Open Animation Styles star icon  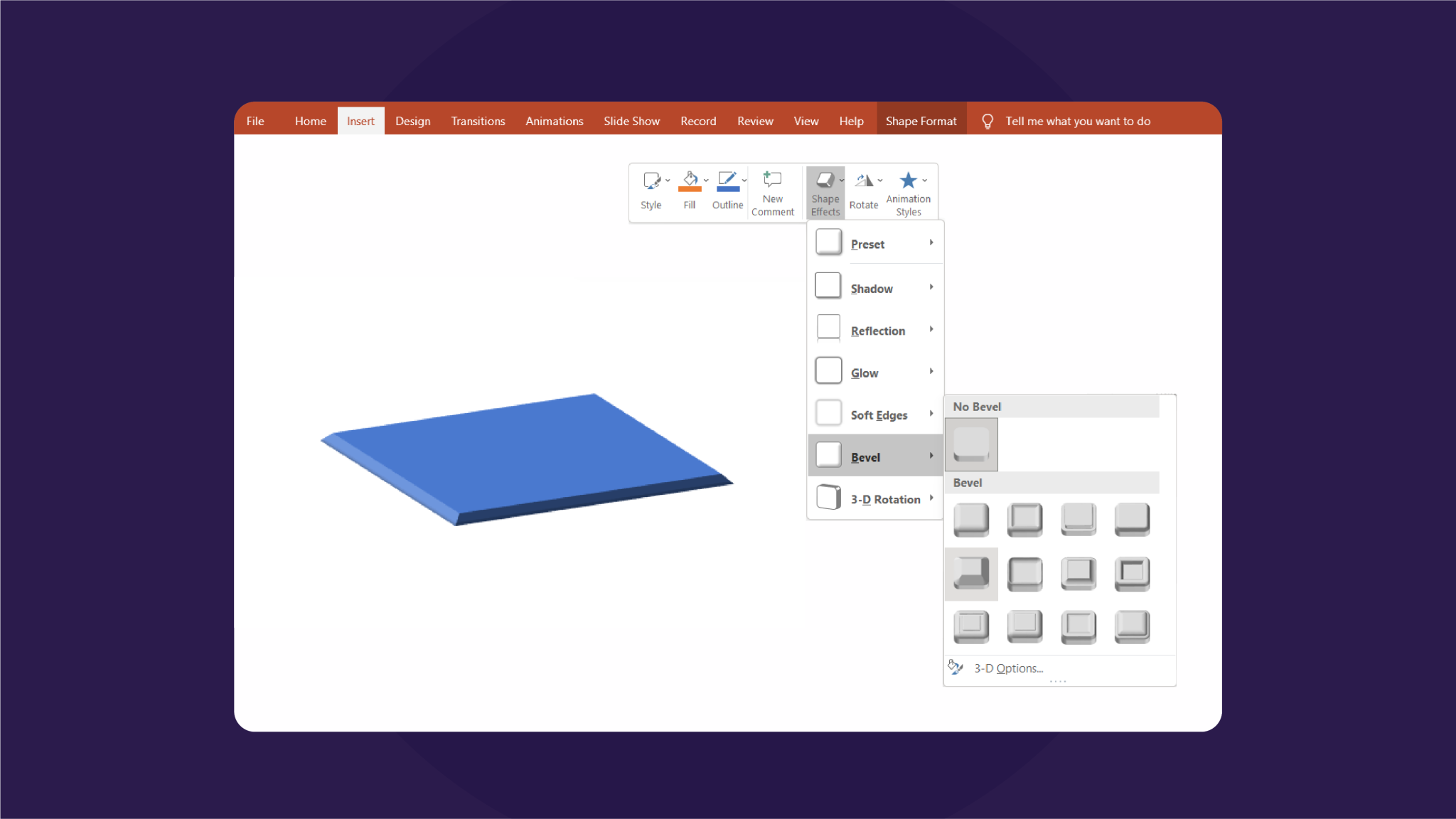[x=909, y=180]
